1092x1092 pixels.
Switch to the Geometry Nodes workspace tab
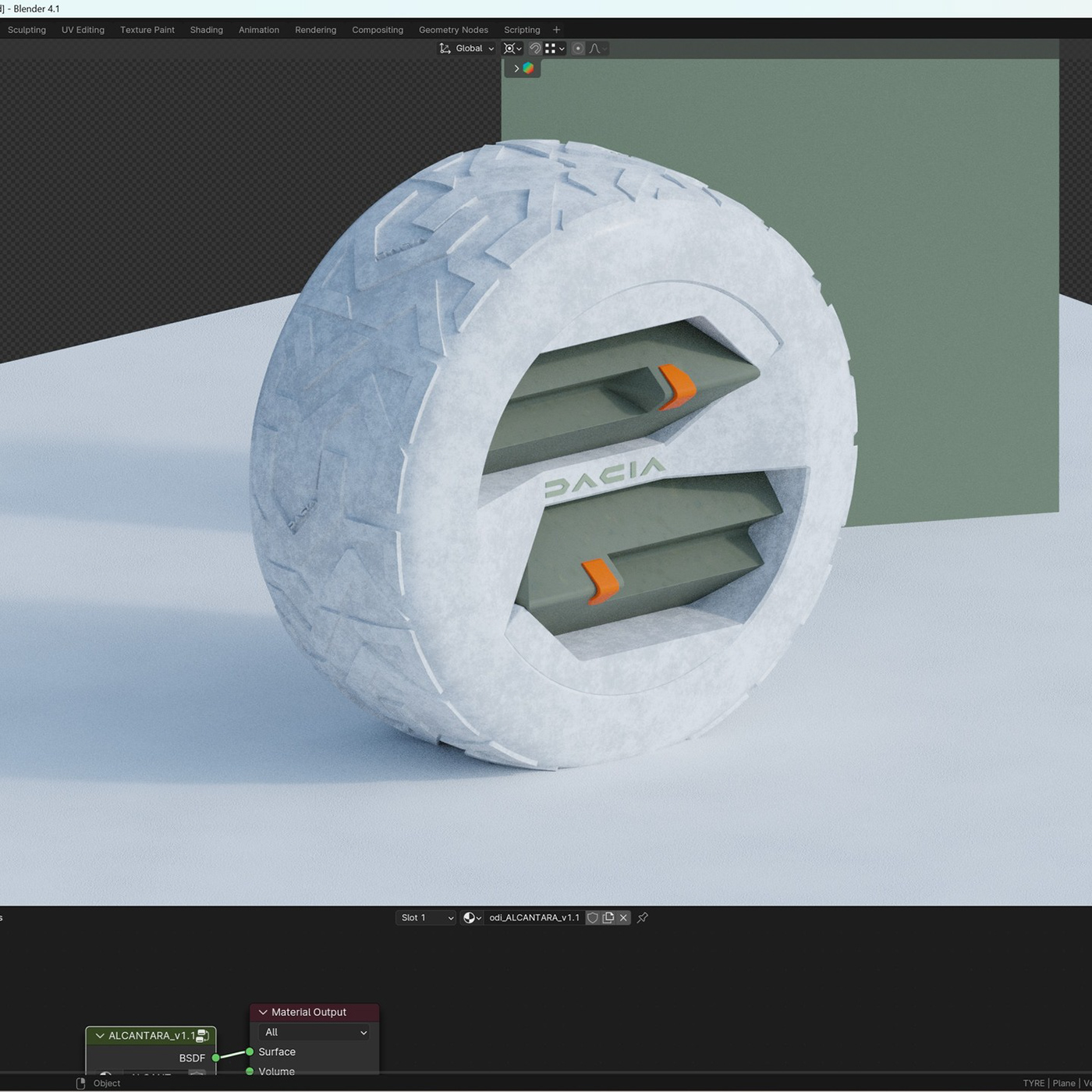click(x=453, y=30)
